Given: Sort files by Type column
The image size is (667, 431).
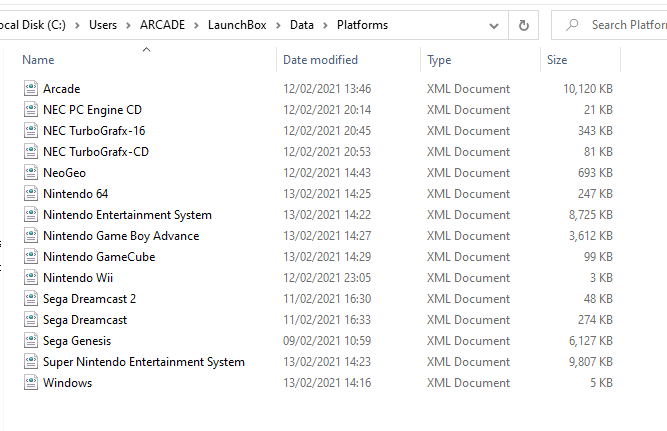Looking at the screenshot, I should (x=439, y=60).
